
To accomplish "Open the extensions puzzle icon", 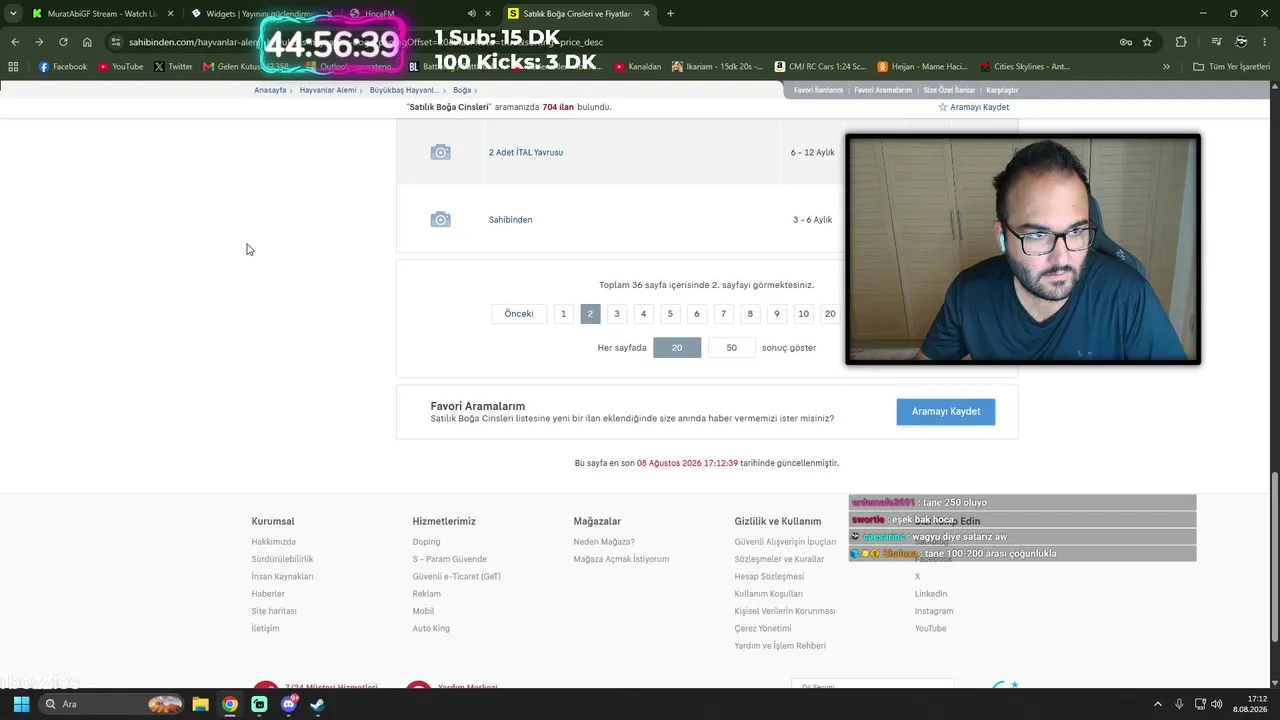I will pyautogui.click(x=1181, y=42).
